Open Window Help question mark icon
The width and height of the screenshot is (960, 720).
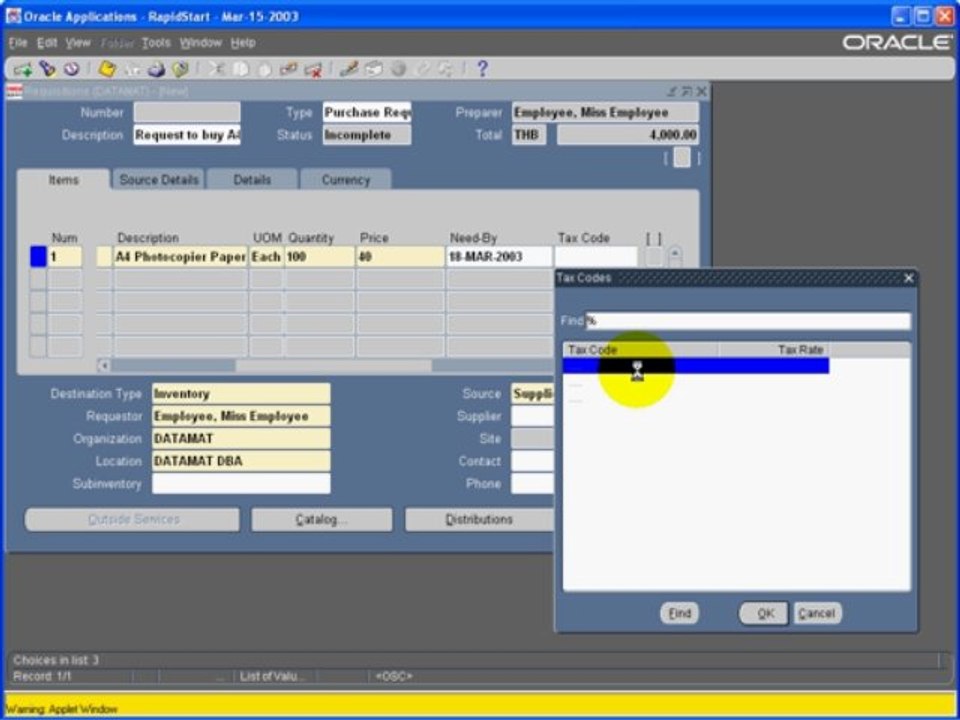(x=482, y=69)
